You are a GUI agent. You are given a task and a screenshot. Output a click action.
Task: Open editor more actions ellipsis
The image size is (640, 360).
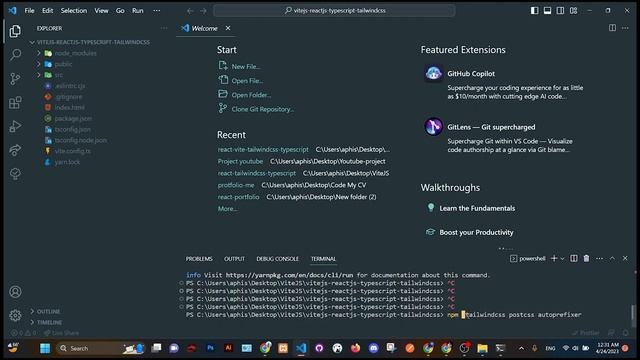click(625, 28)
